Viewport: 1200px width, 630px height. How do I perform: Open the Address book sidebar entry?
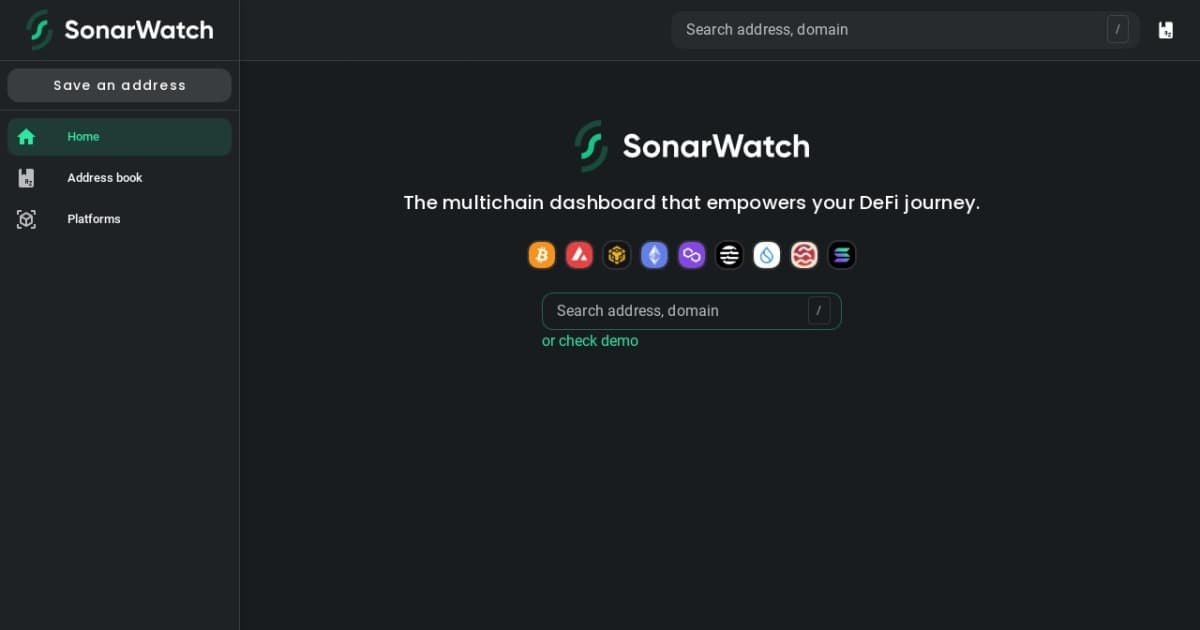(x=104, y=177)
